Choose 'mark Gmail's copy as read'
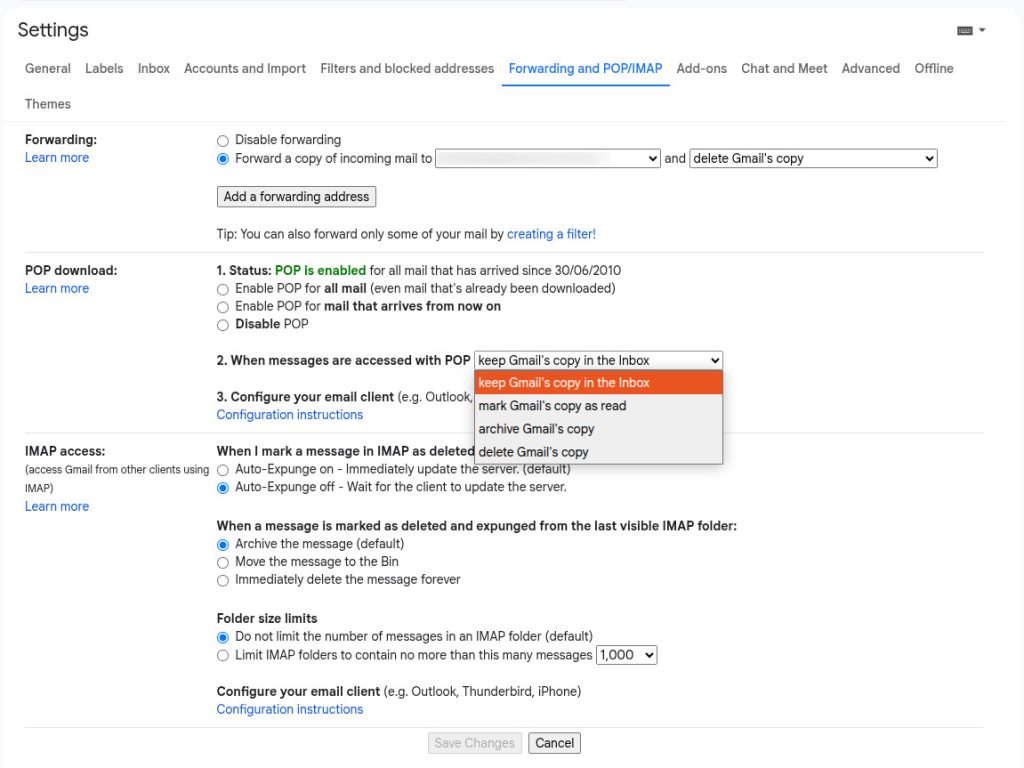Screen dimensions: 1024x768 552,406
